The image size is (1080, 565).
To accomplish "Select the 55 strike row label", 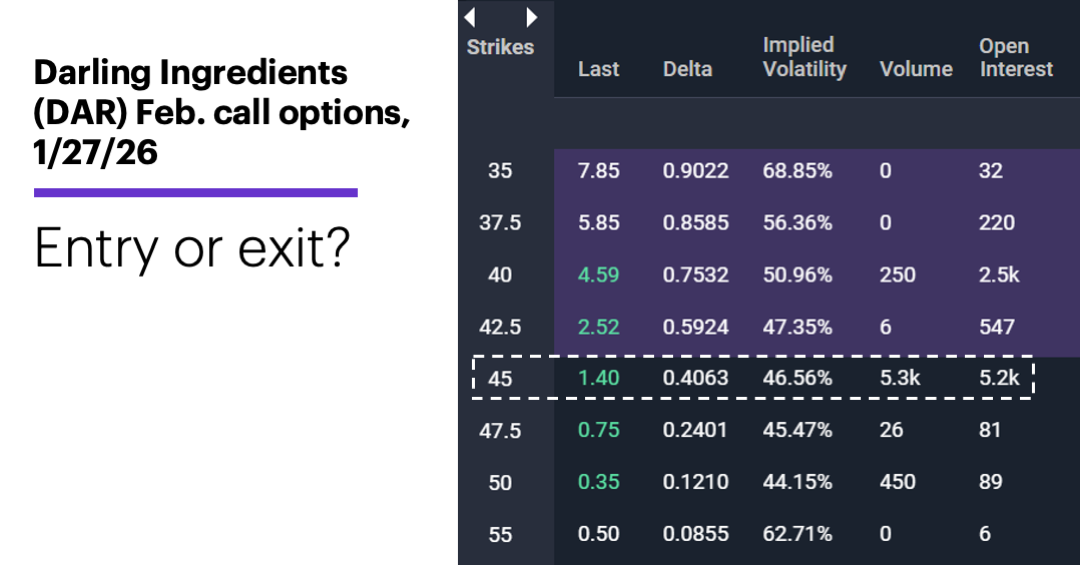I will coord(500,534).
